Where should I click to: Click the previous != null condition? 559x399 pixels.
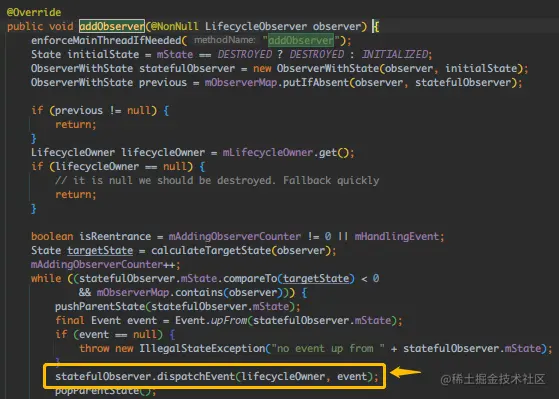tap(103, 111)
